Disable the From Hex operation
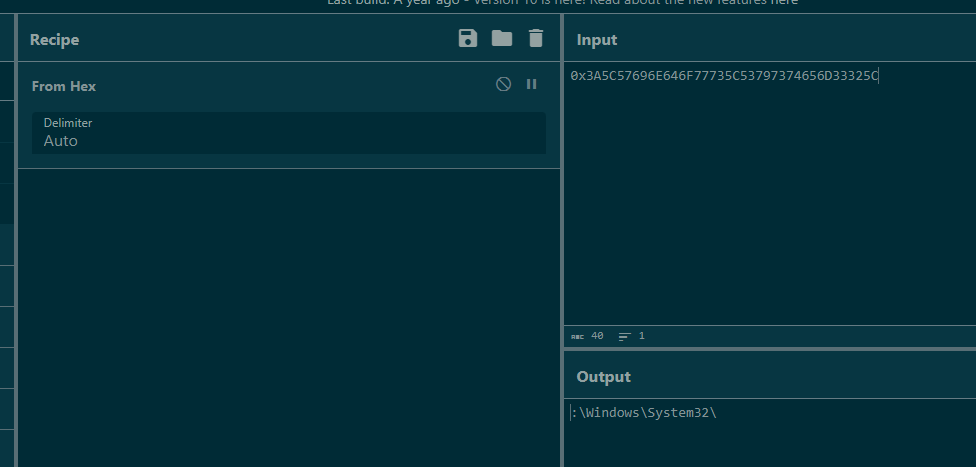The width and height of the screenshot is (976, 467). pos(504,85)
